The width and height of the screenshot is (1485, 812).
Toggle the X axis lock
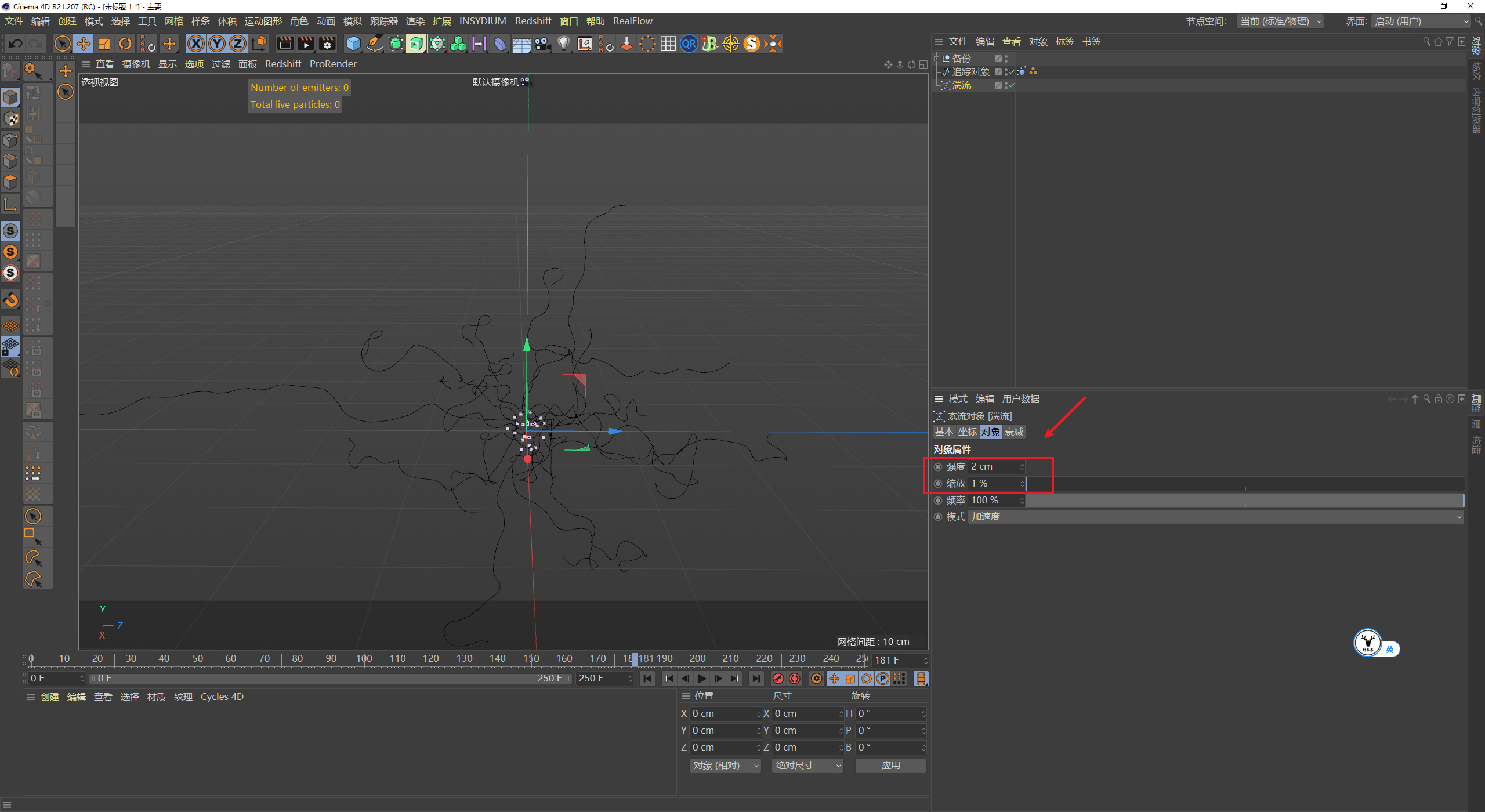pos(196,44)
